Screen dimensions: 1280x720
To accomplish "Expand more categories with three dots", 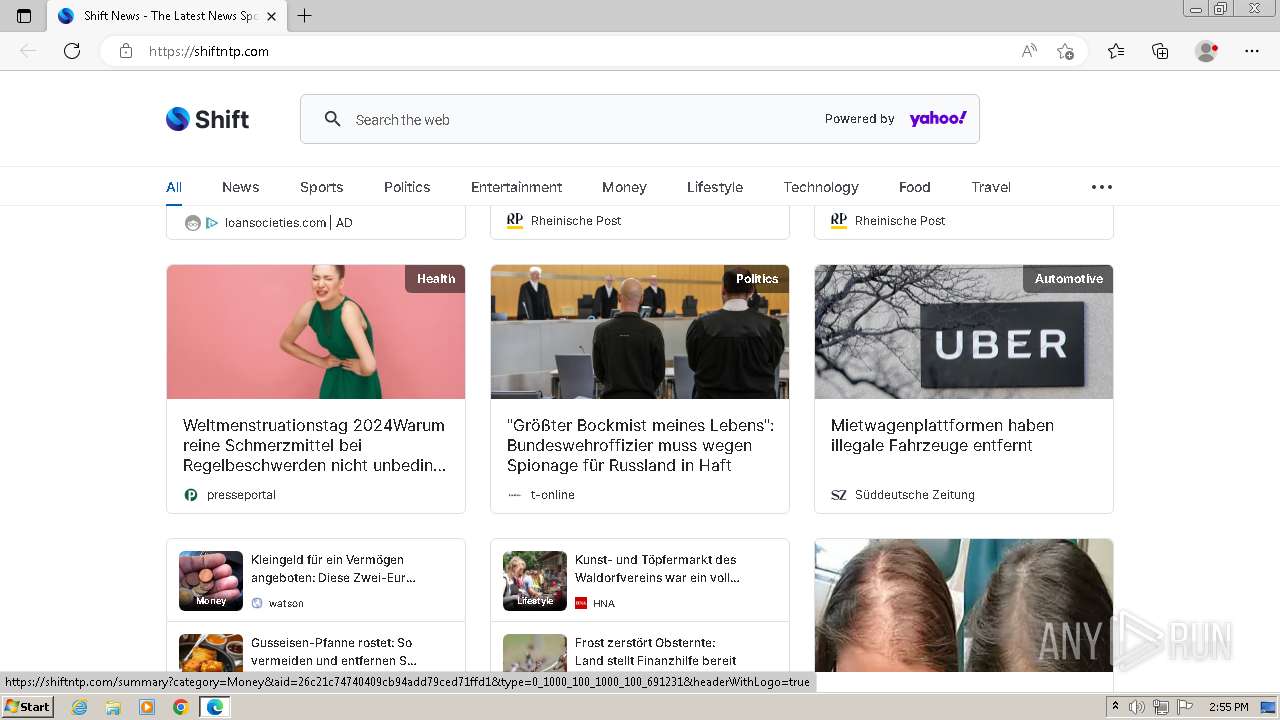I will click(1102, 187).
